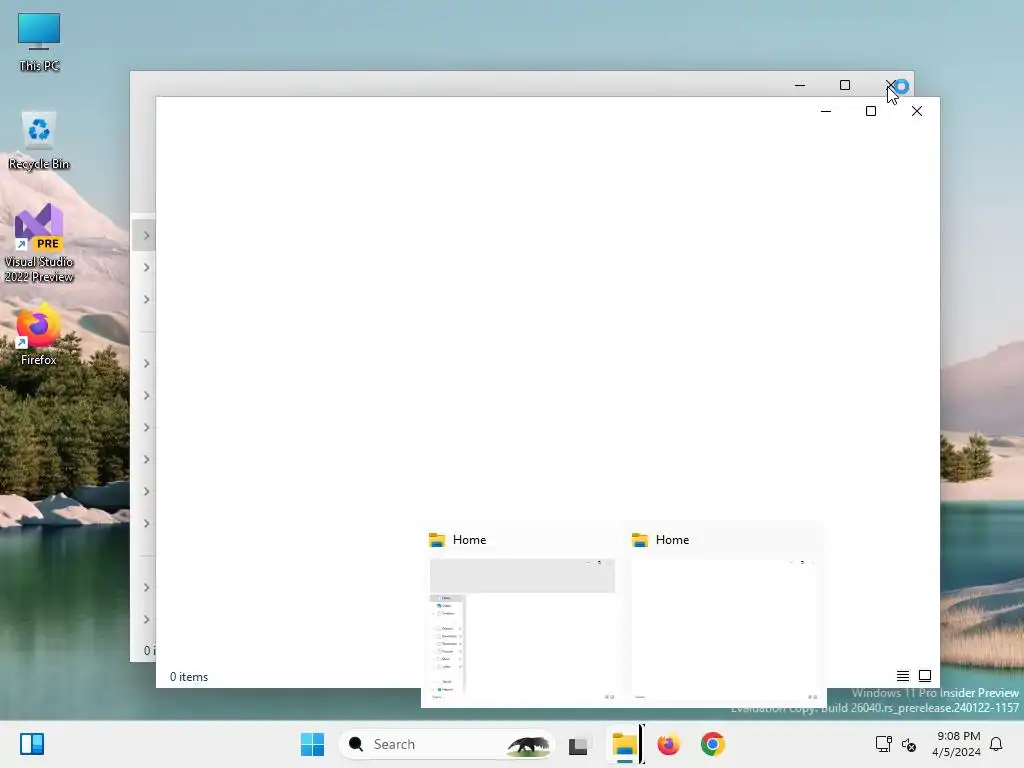
Task: Close the back Explorer window
Action: 890,85
